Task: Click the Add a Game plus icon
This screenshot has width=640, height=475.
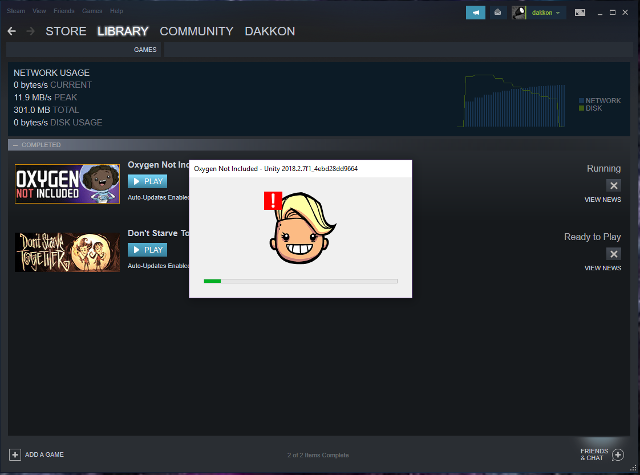Action: click(x=14, y=454)
